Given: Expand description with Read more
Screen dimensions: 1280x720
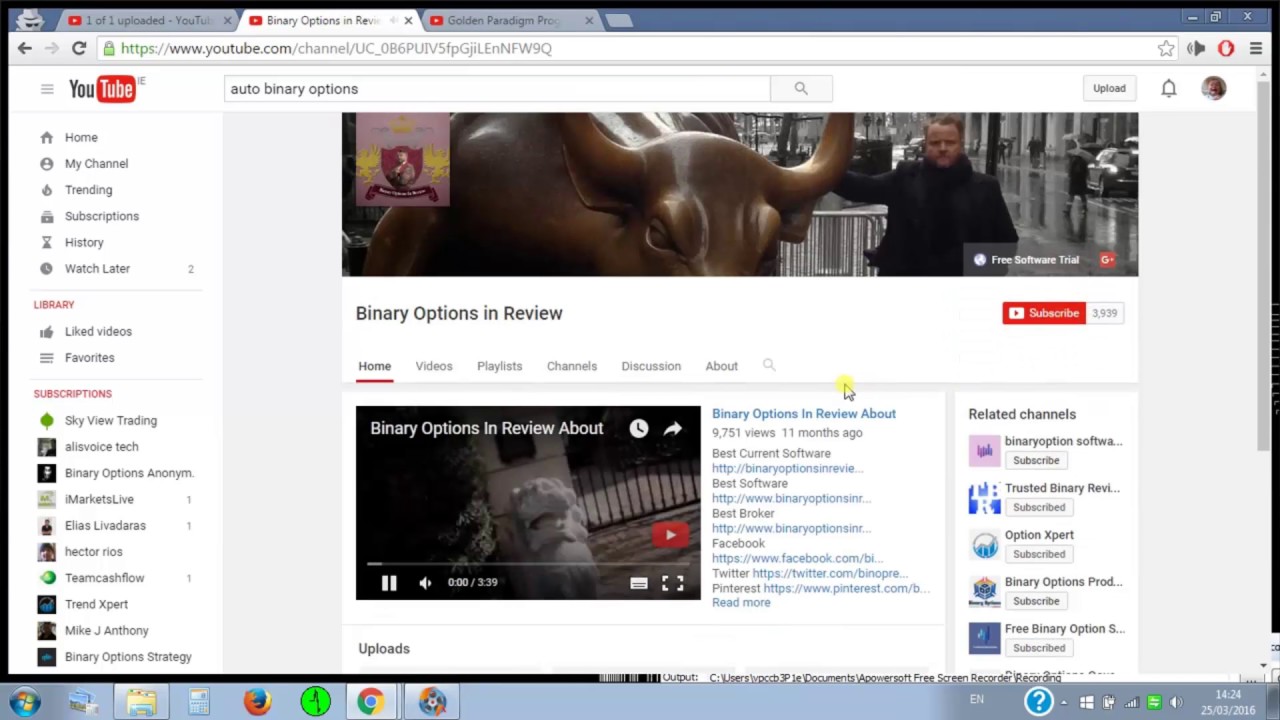Looking at the screenshot, I should point(741,603).
